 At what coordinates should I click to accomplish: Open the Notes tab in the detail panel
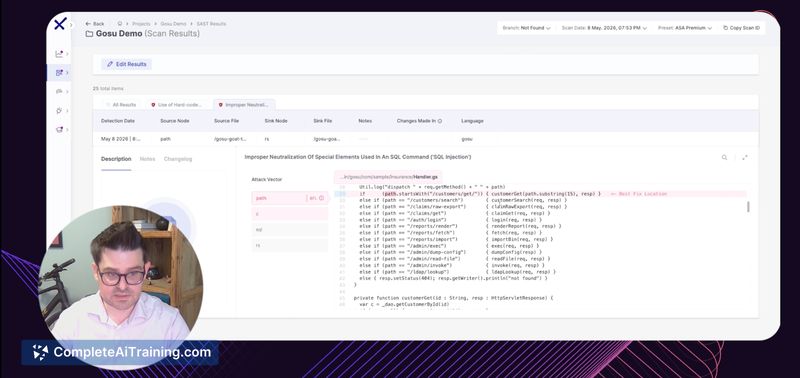147,159
